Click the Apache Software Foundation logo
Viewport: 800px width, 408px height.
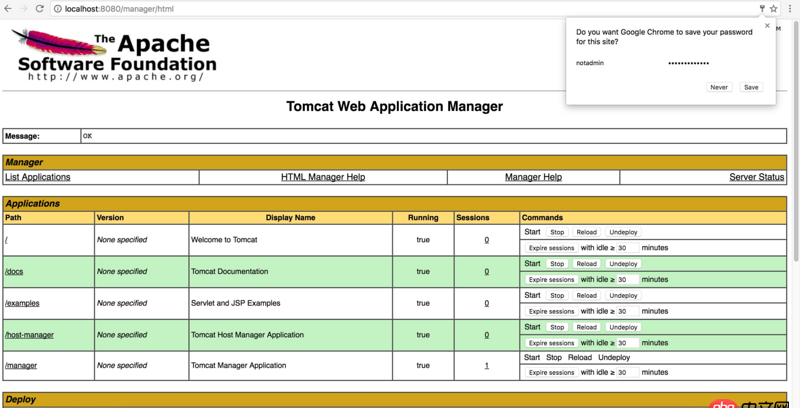click(x=116, y=56)
